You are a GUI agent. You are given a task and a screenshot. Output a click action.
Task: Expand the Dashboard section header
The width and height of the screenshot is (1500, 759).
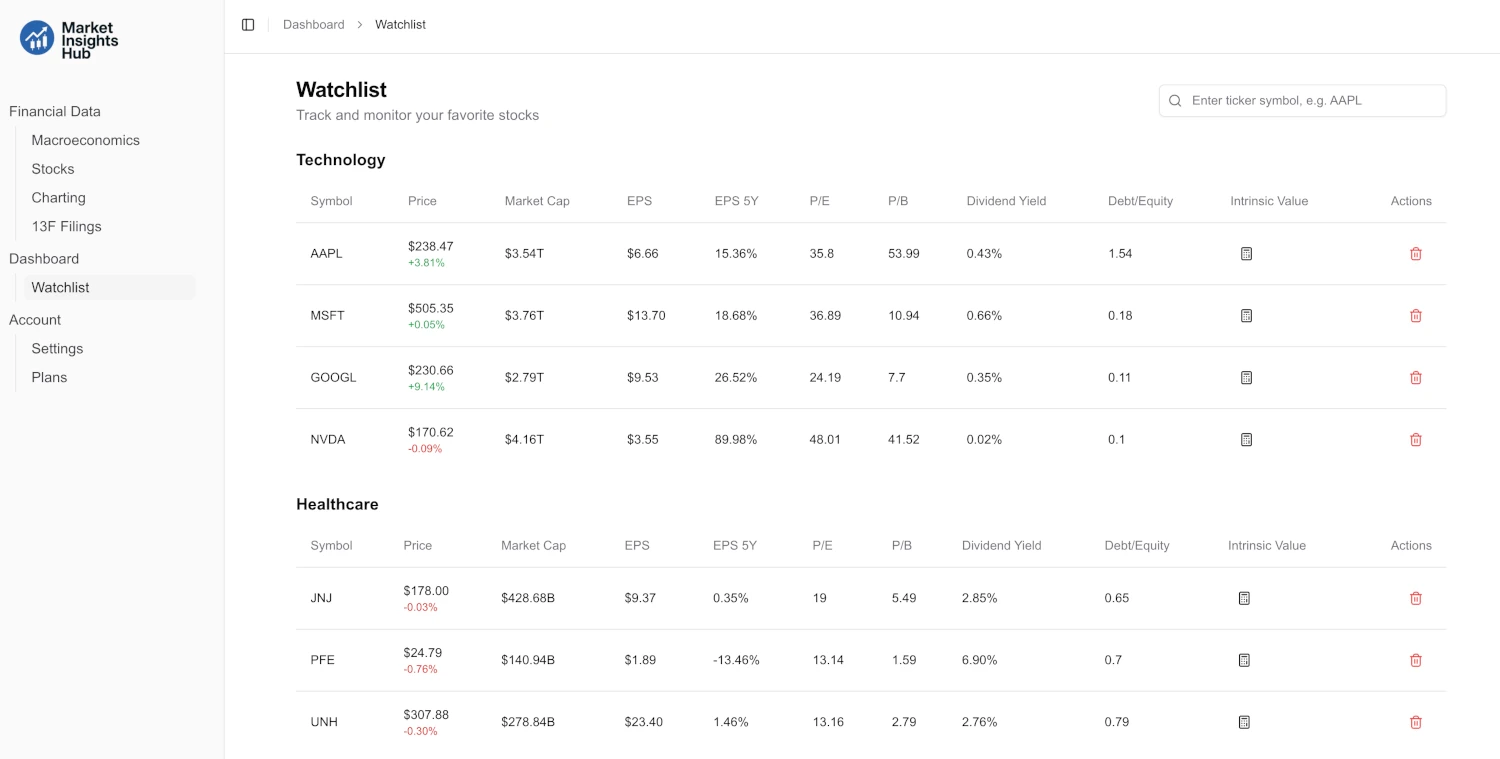click(44, 258)
